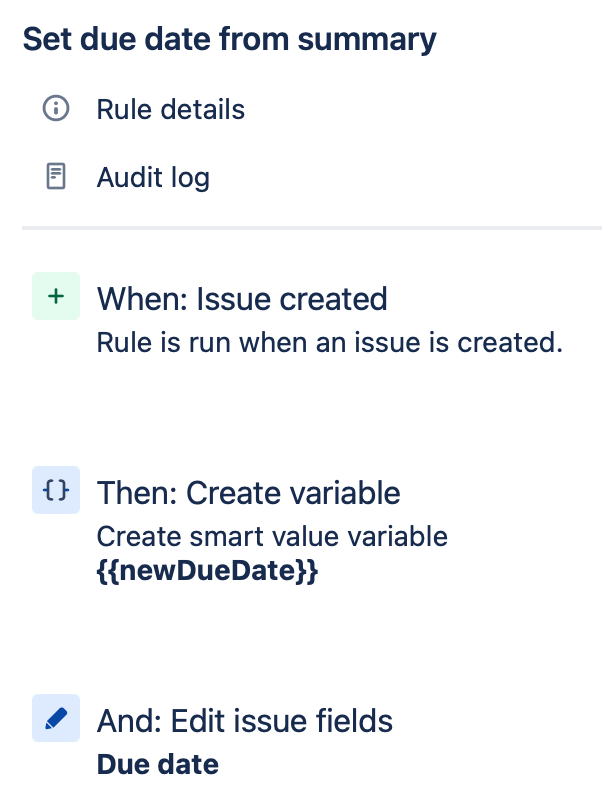Screen dimensions: 616x804
Task: Click the rule title Set due date from summary
Action: (228, 39)
